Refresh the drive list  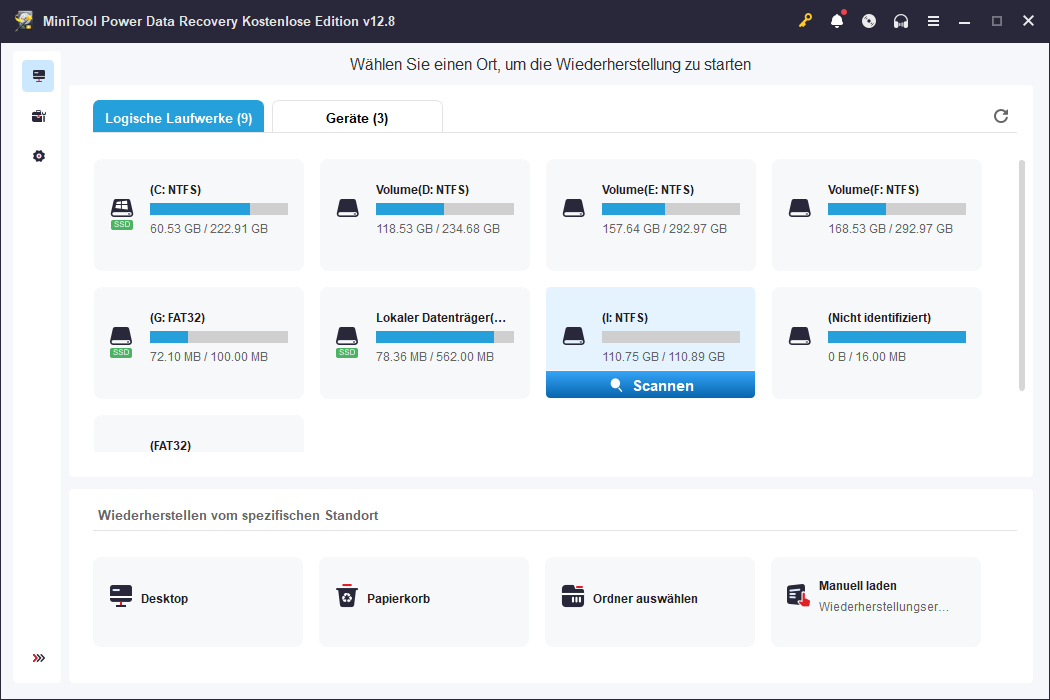(1001, 116)
